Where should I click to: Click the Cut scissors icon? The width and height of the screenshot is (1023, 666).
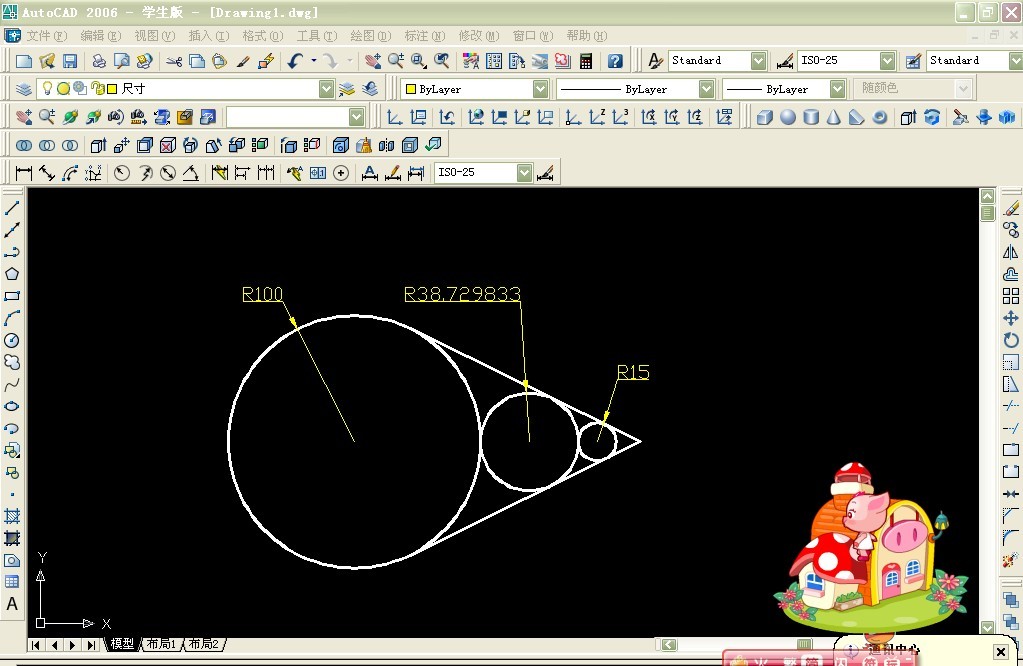(x=174, y=61)
